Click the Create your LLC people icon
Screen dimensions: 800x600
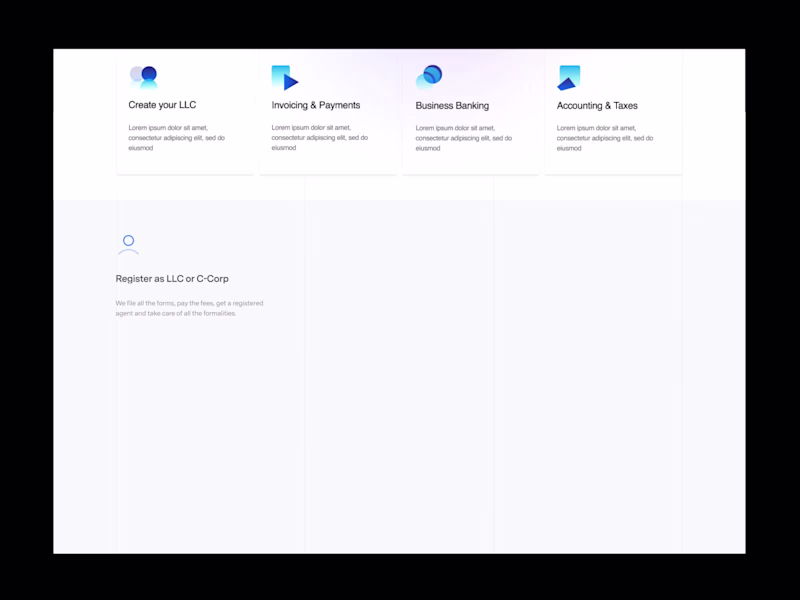point(143,78)
